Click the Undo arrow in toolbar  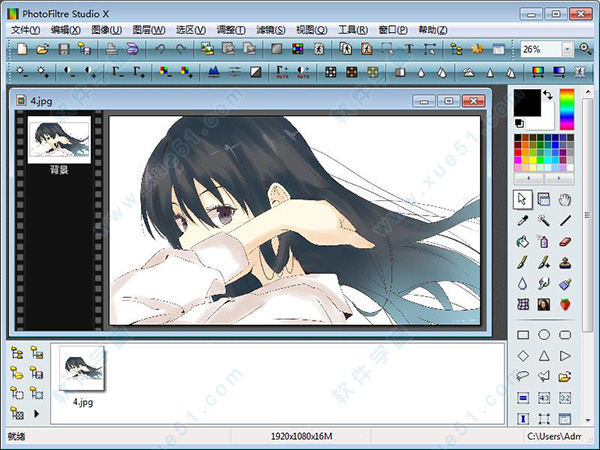pos(160,49)
